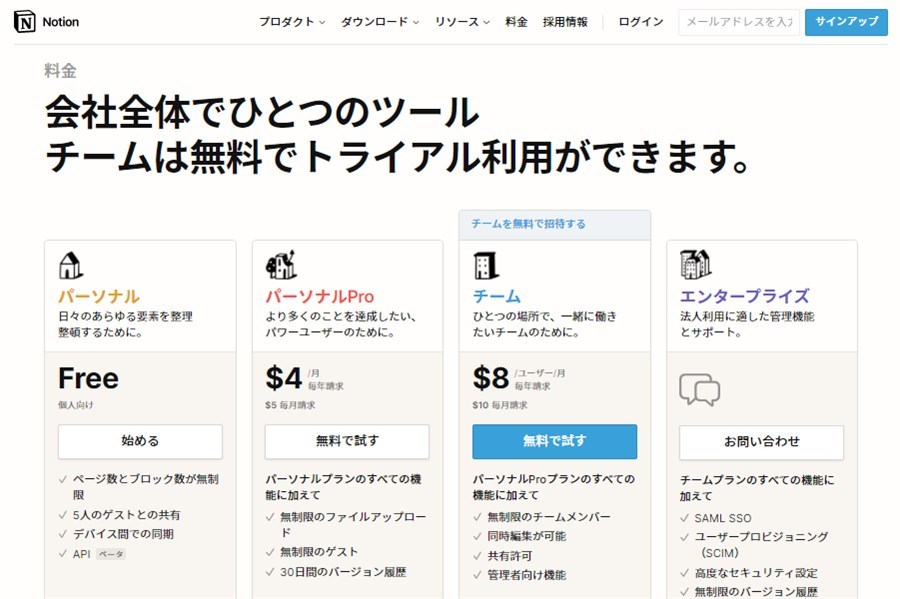Expand the プロダクト dropdown menu
This screenshot has height=599, width=900.
(292, 22)
